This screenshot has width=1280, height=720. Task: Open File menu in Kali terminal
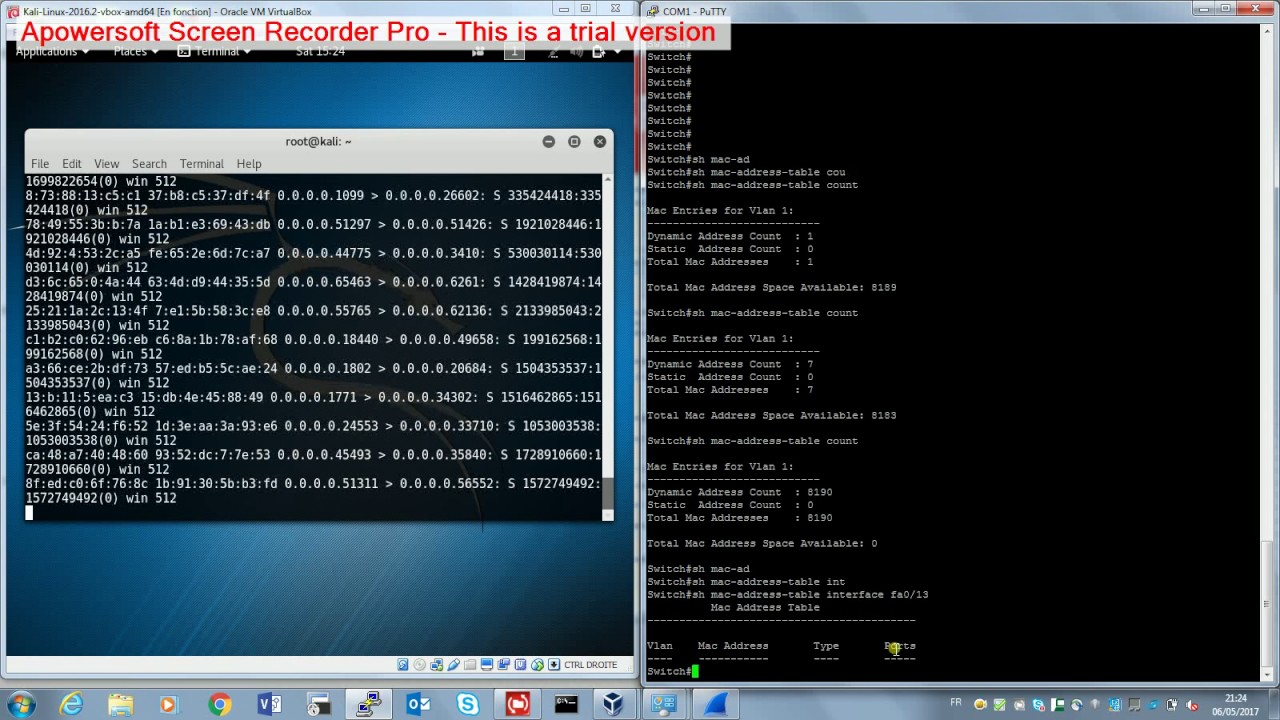point(40,163)
